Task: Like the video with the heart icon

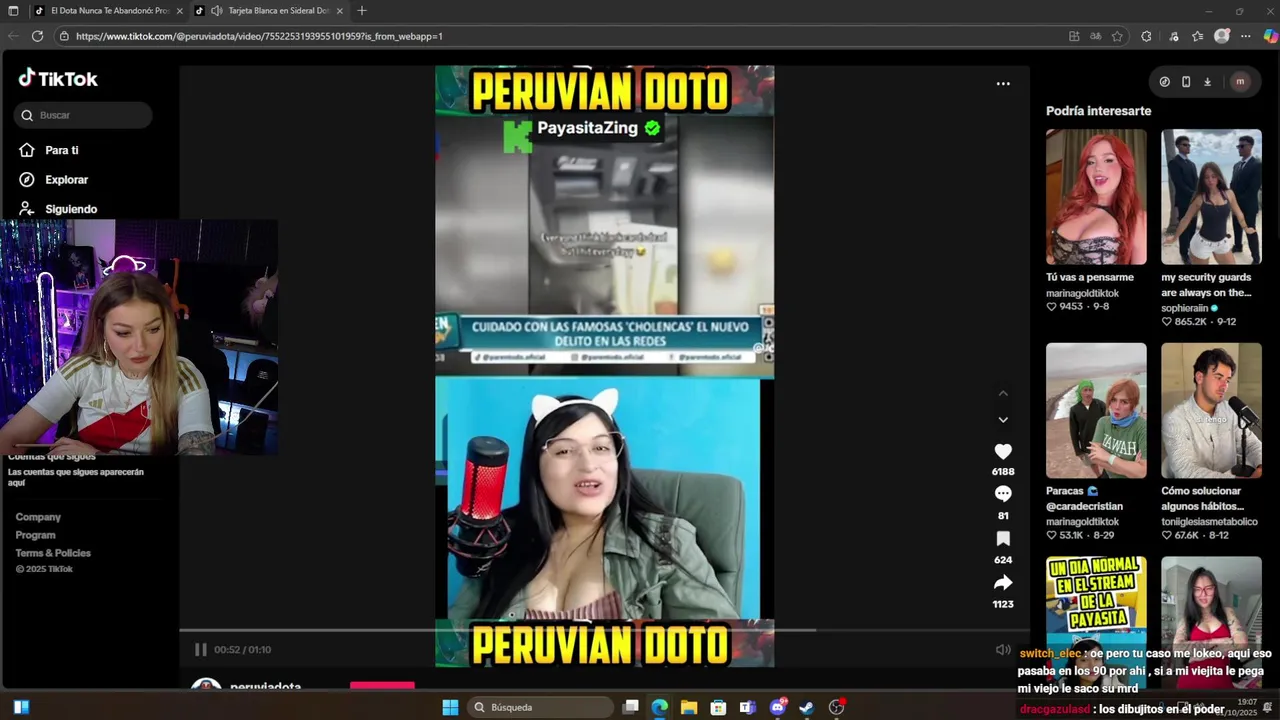Action: 1003,452
